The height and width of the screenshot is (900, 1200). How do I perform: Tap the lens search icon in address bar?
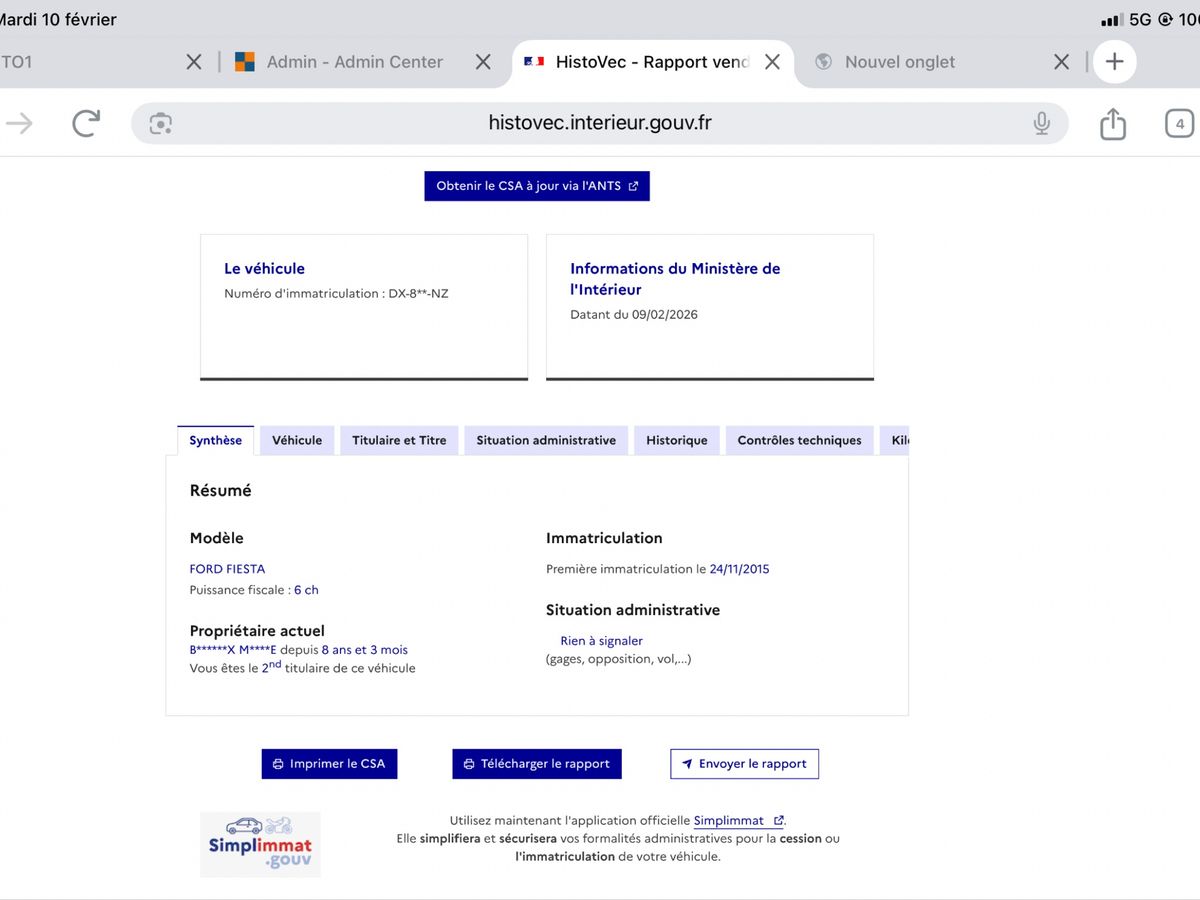[160, 123]
